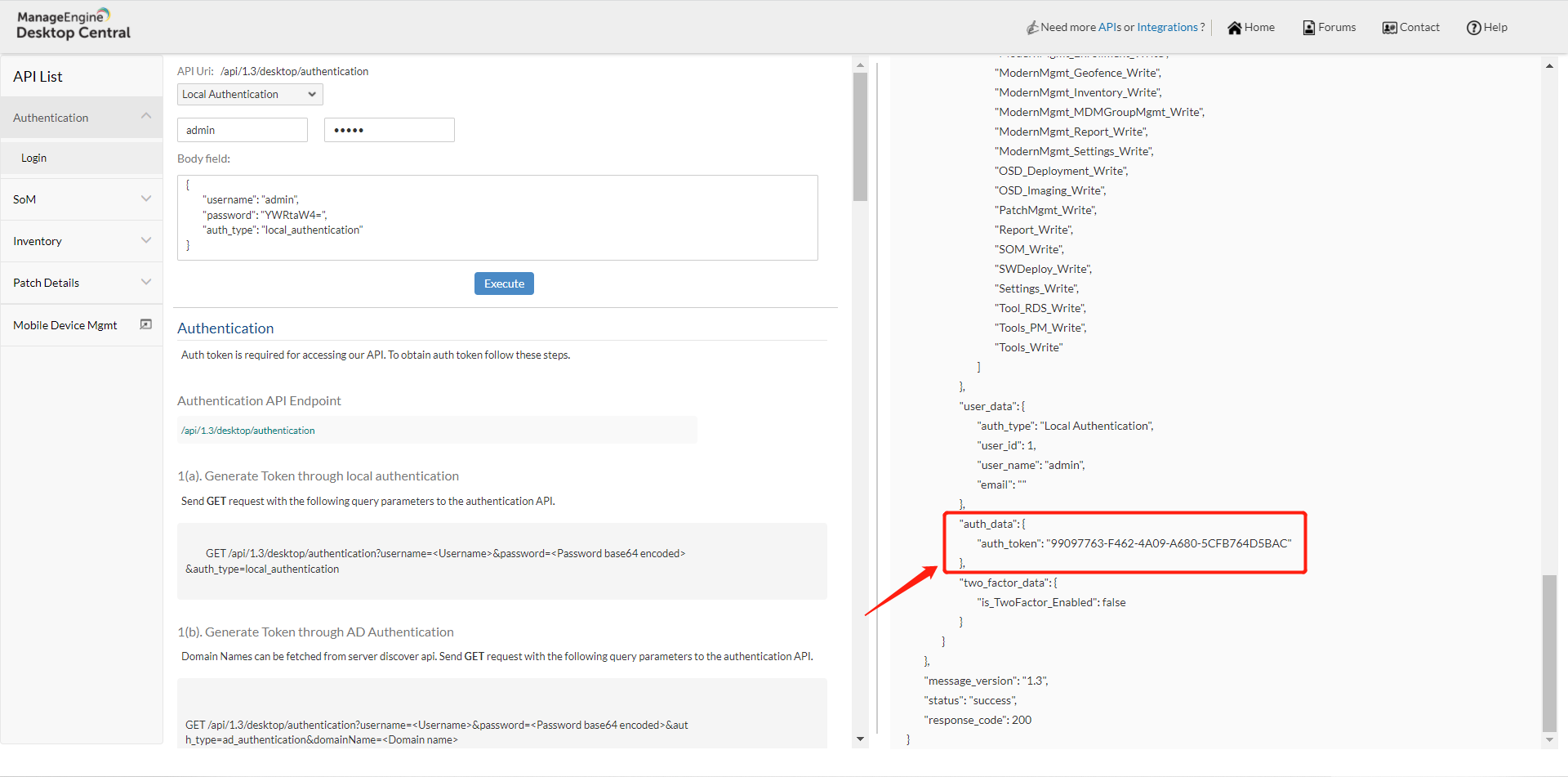Click the Authentication API Endpoint heading

coord(259,400)
